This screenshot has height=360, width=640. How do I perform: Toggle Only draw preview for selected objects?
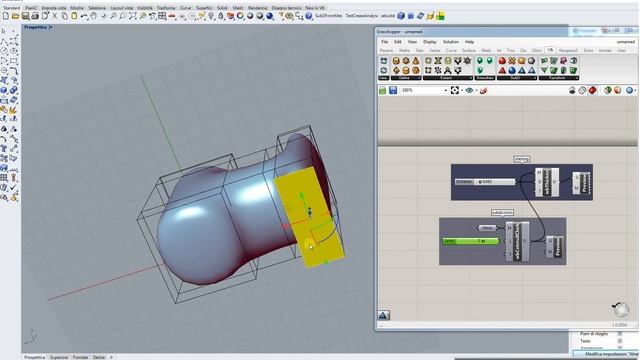[x=608, y=90]
